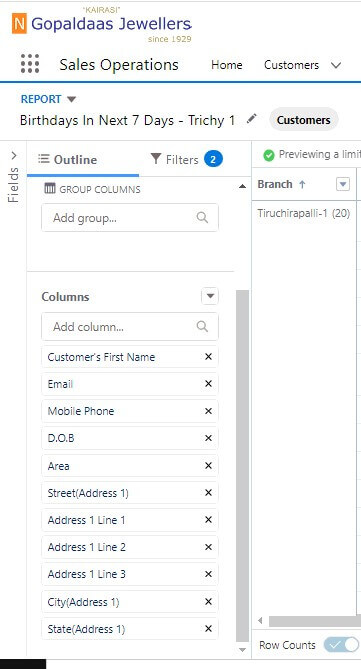Image resolution: width=361 pixels, height=669 pixels.
Task: Edit report name with pencil icon
Action: click(x=252, y=119)
